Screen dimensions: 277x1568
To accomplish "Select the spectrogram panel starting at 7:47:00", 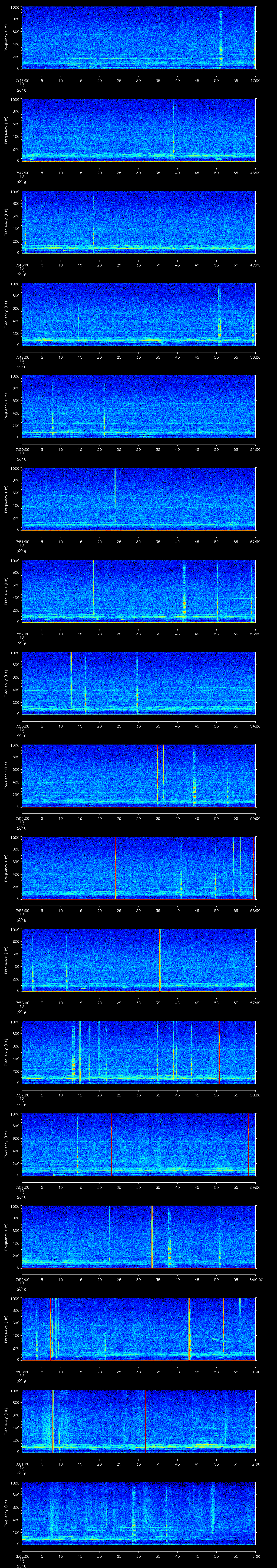I will [139, 130].
